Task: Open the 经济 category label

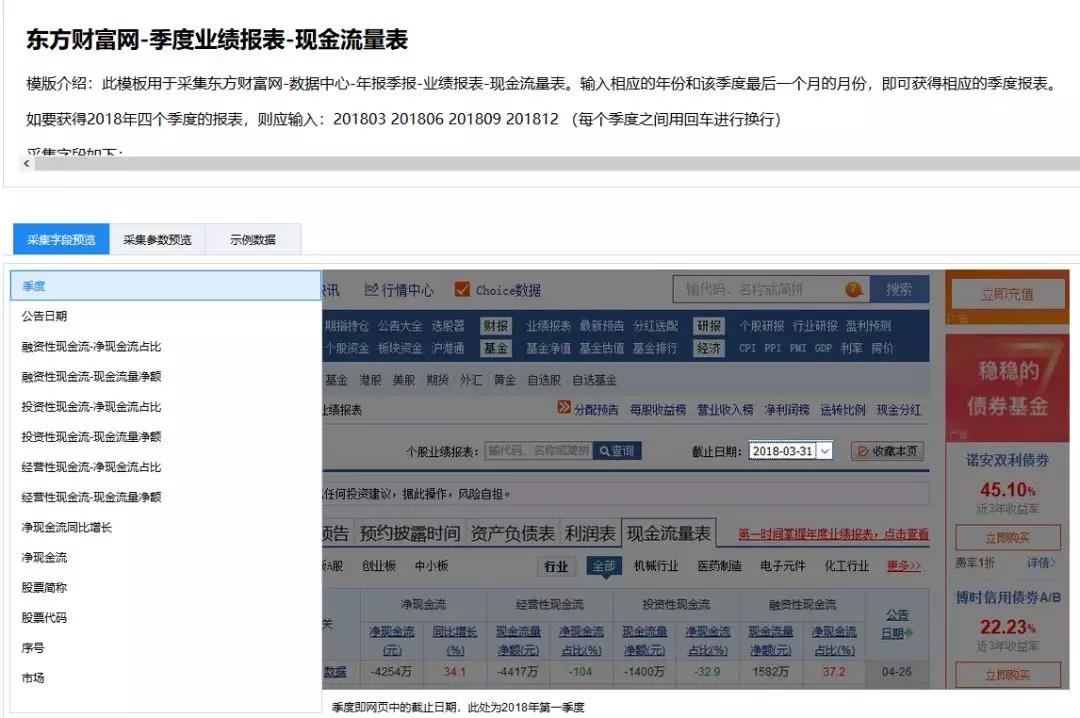Action: [x=709, y=349]
